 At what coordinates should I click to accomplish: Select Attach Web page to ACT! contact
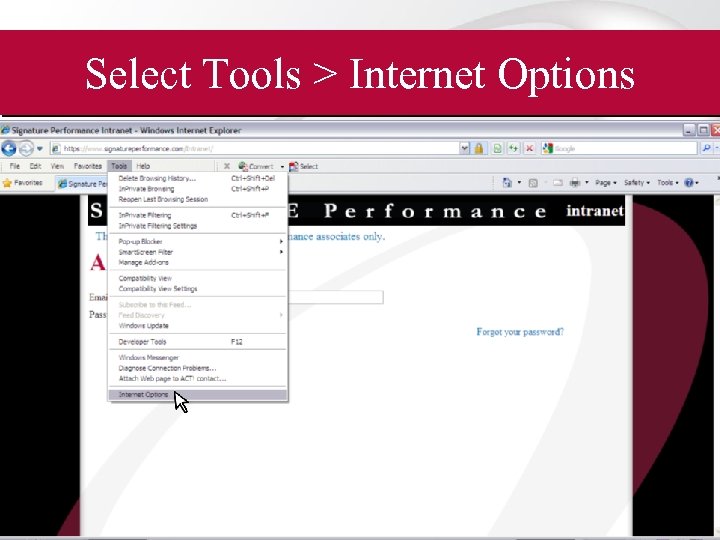197,378
